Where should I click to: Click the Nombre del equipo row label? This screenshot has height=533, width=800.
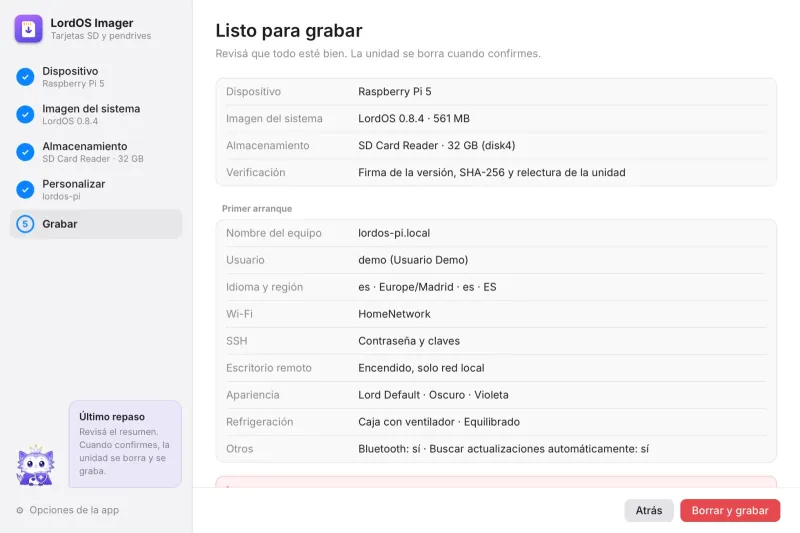tap(274, 234)
